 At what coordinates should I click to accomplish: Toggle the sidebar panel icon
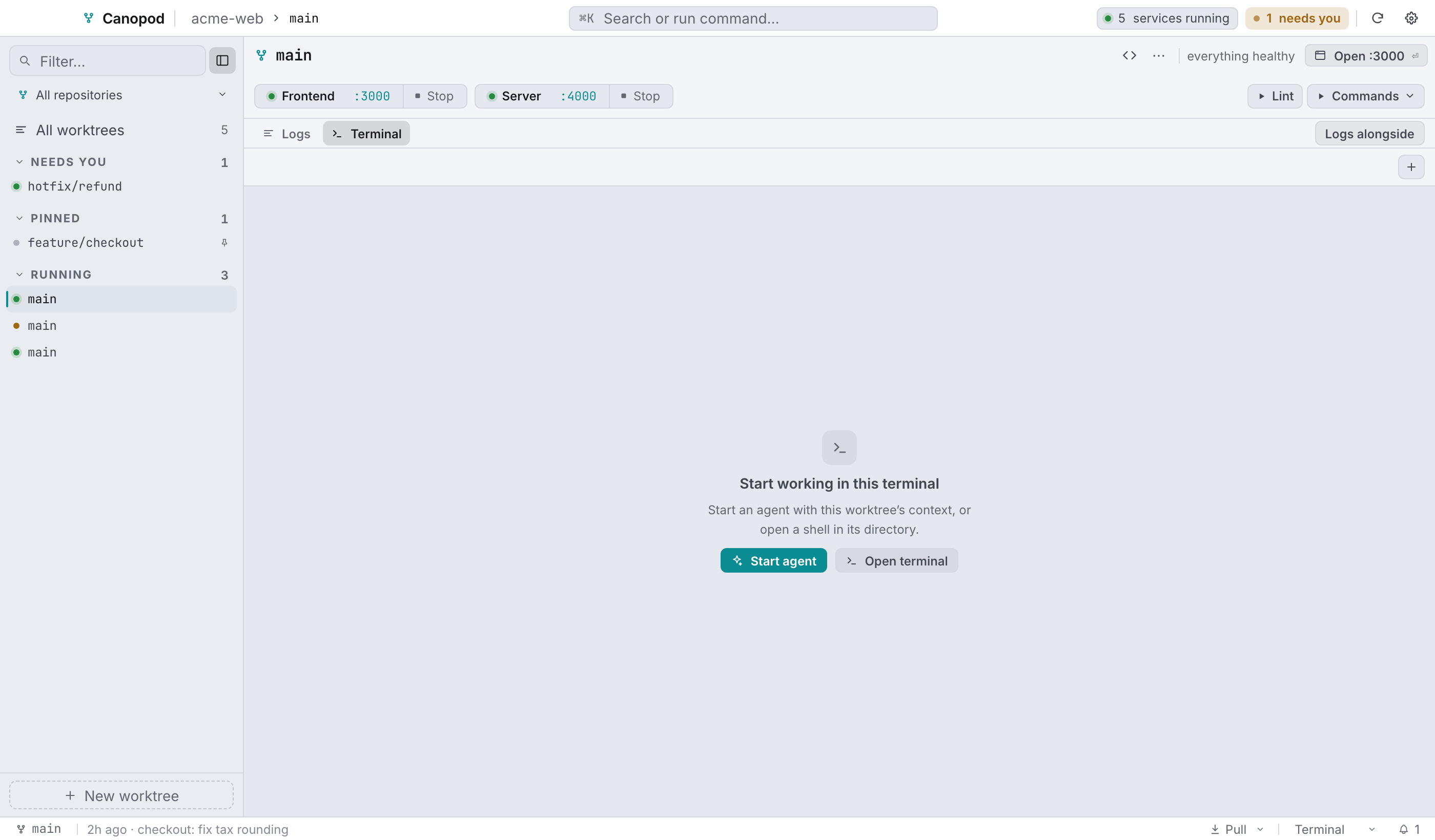222,60
